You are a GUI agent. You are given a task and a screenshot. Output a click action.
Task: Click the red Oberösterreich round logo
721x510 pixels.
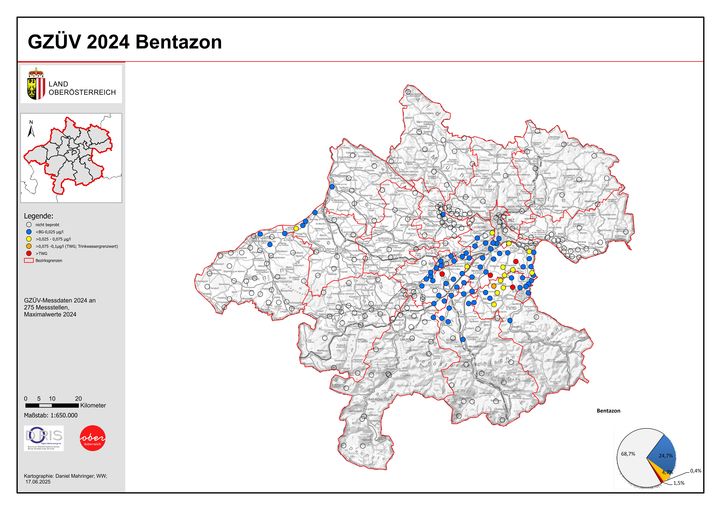pos(92,438)
